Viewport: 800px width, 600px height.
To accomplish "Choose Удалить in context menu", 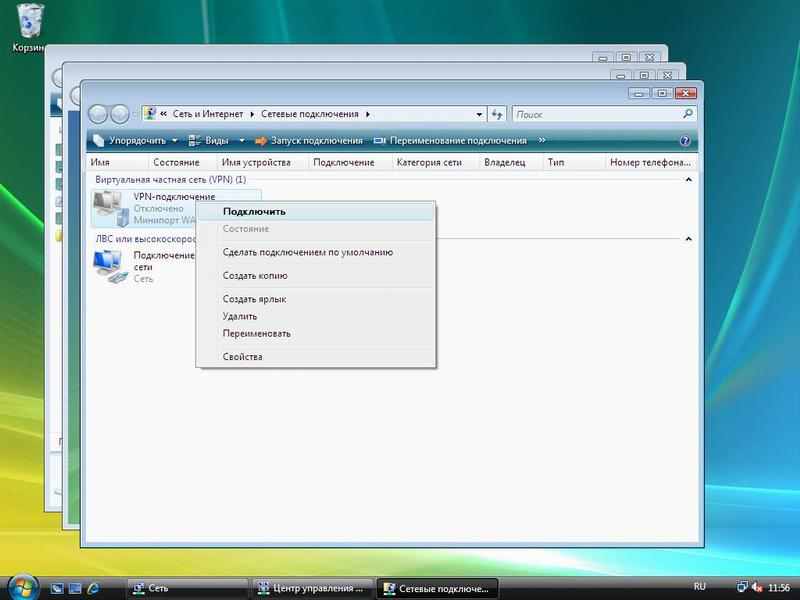I will [x=316, y=316].
